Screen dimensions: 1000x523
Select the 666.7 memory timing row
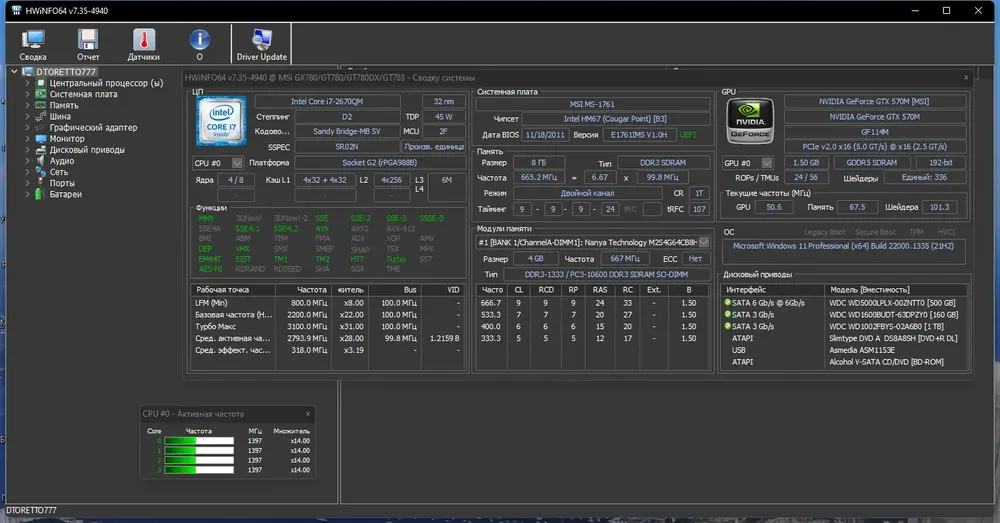(593, 303)
